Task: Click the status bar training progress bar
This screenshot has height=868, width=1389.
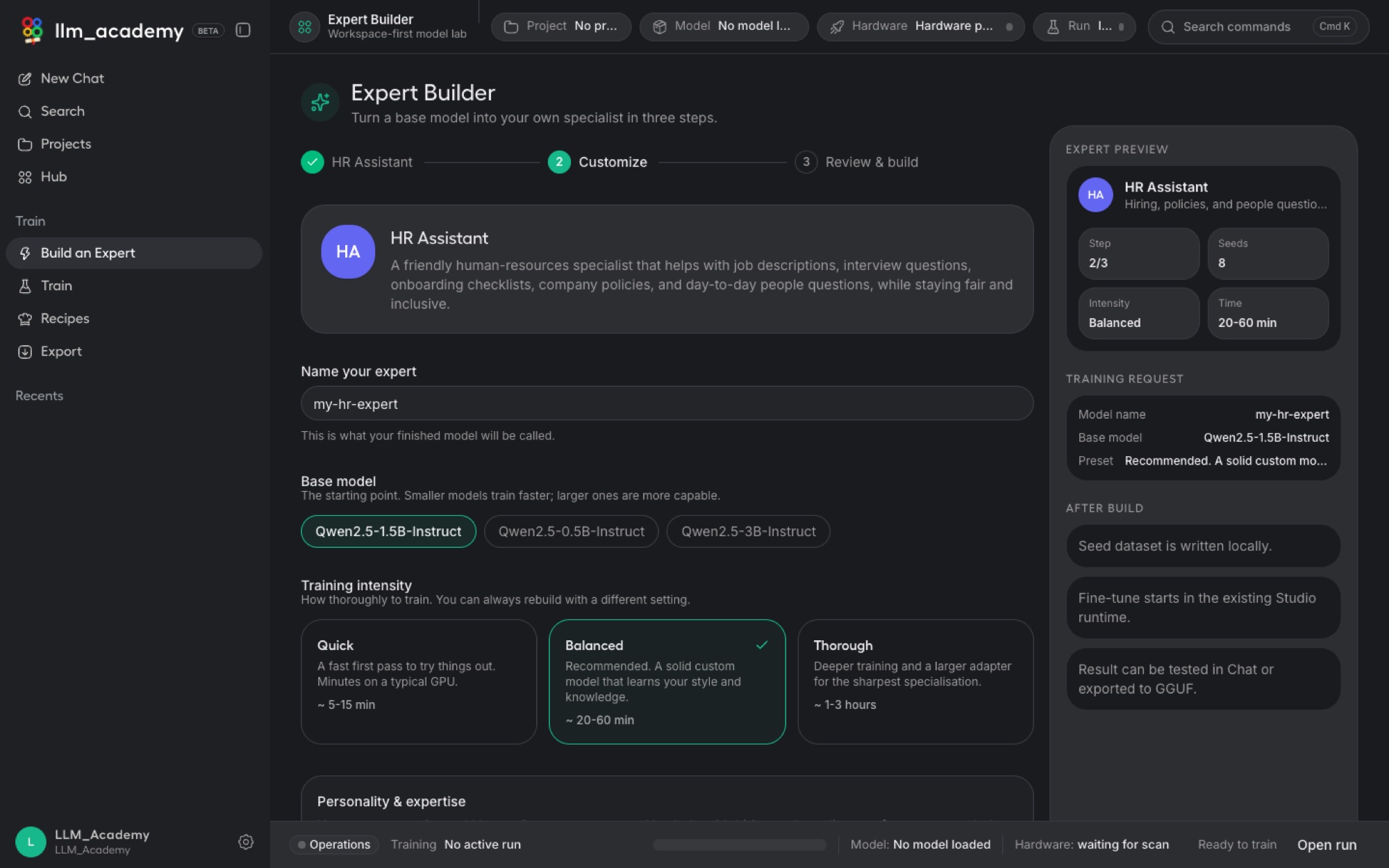Action: click(739, 844)
